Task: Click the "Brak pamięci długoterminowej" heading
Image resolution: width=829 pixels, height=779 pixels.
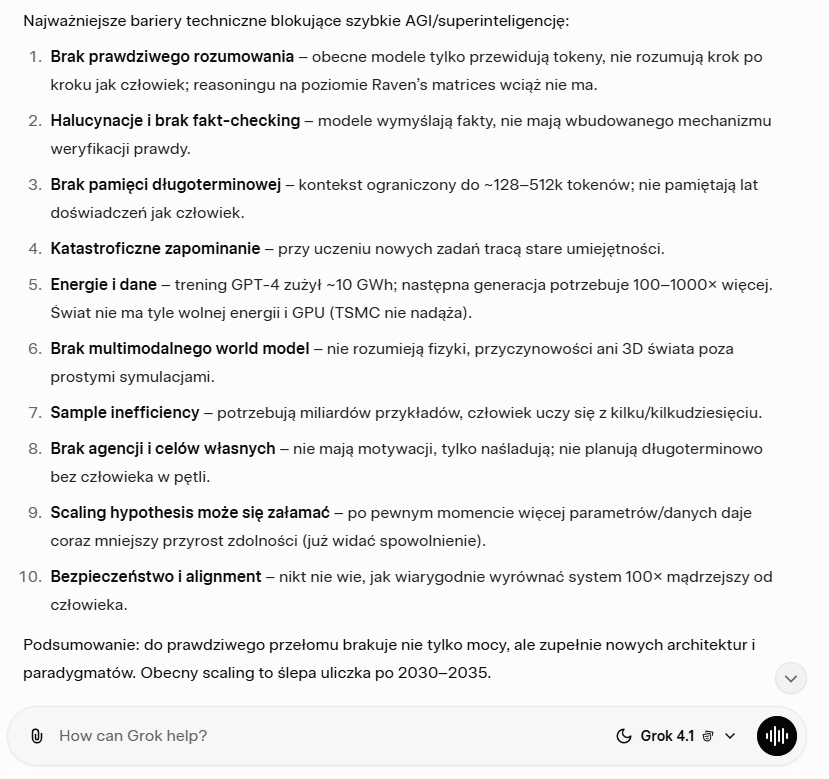Action: click(x=168, y=184)
